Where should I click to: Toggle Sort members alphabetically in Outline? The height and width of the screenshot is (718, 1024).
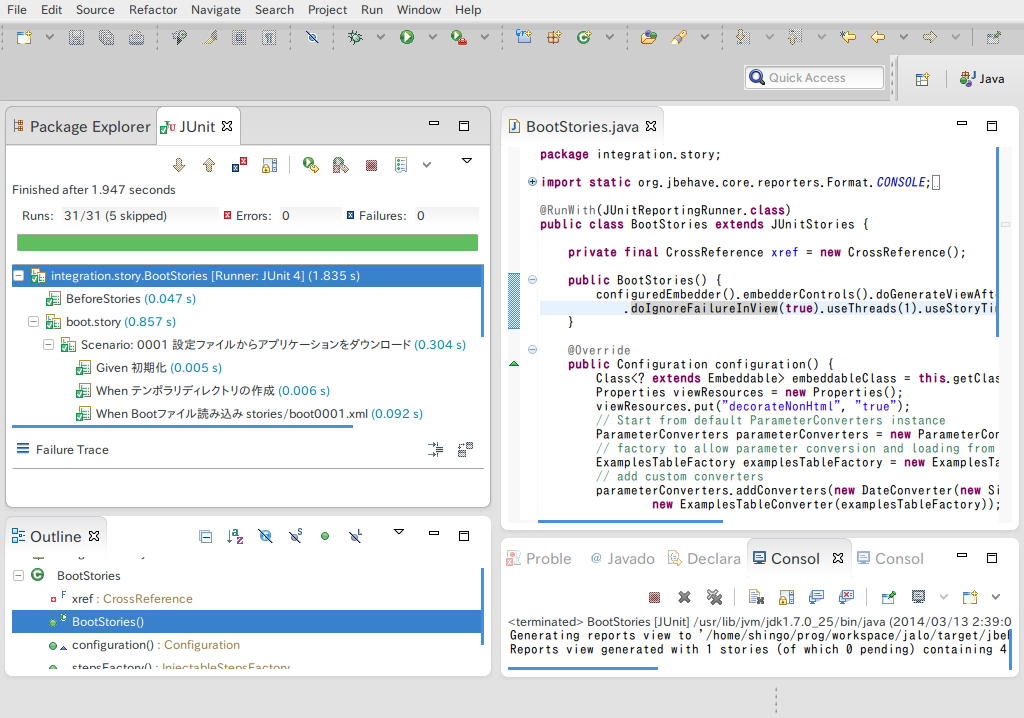click(234, 536)
